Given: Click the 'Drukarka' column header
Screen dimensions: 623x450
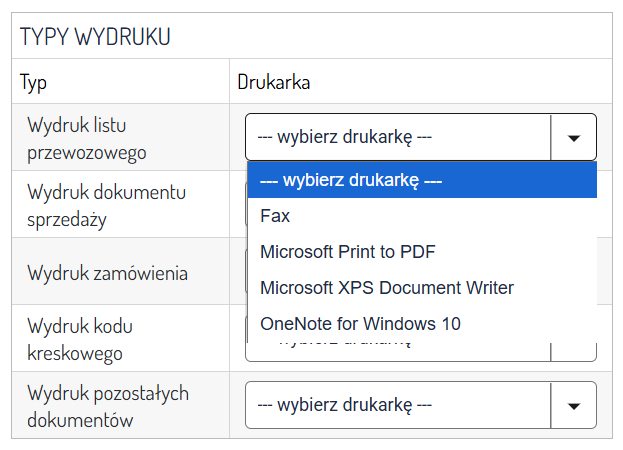Looking at the screenshot, I should pos(273,83).
